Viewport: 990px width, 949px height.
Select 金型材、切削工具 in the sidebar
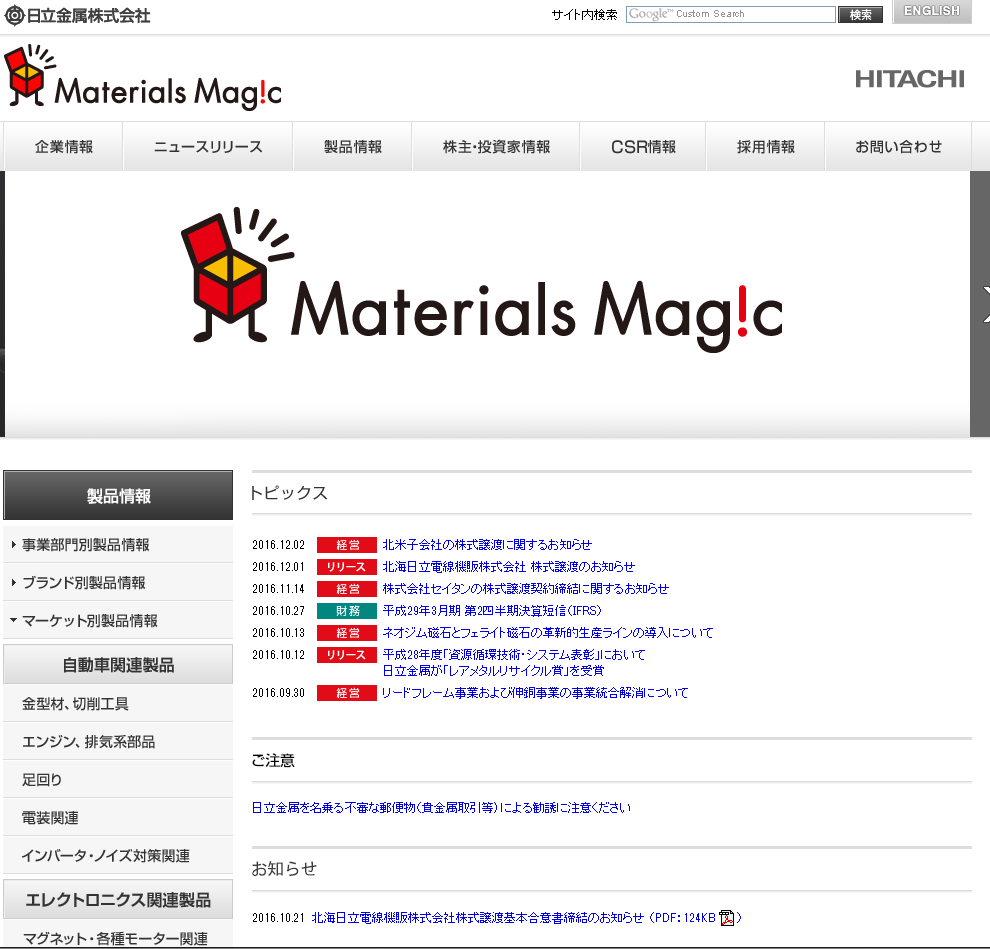click(76, 704)
